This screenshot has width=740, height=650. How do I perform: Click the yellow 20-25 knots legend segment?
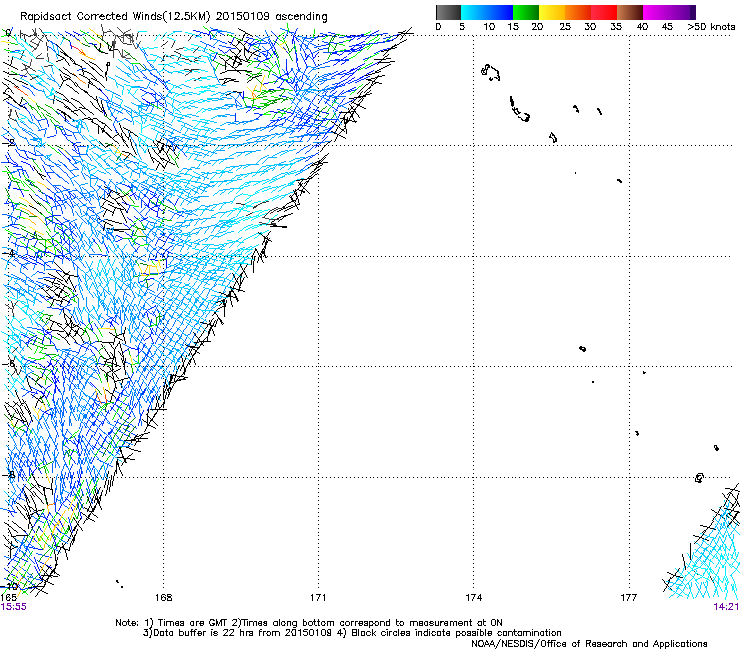552,12
